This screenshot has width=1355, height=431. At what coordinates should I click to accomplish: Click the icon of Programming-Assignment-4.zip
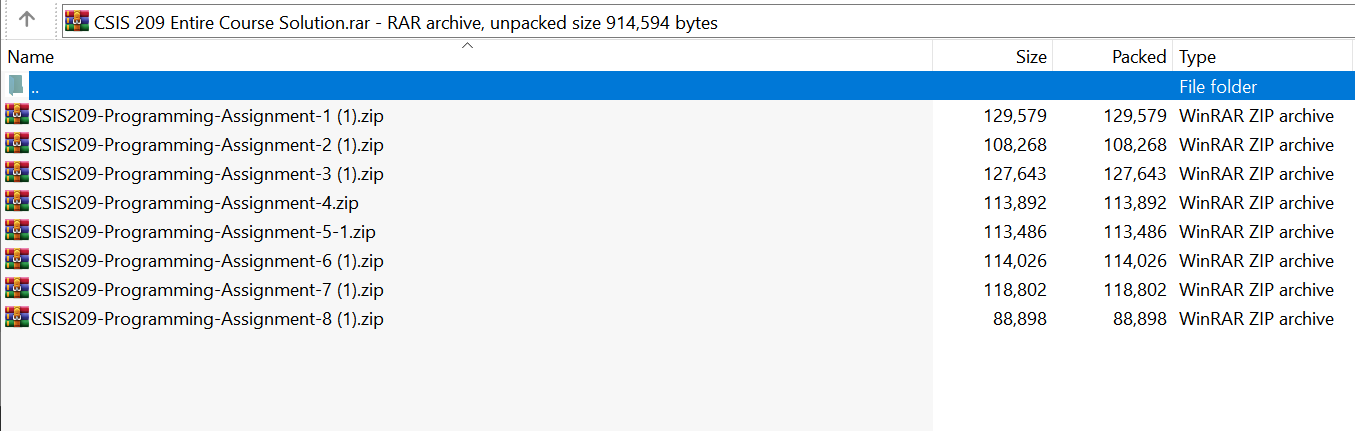pyautogui.click(x=17, y=202)
